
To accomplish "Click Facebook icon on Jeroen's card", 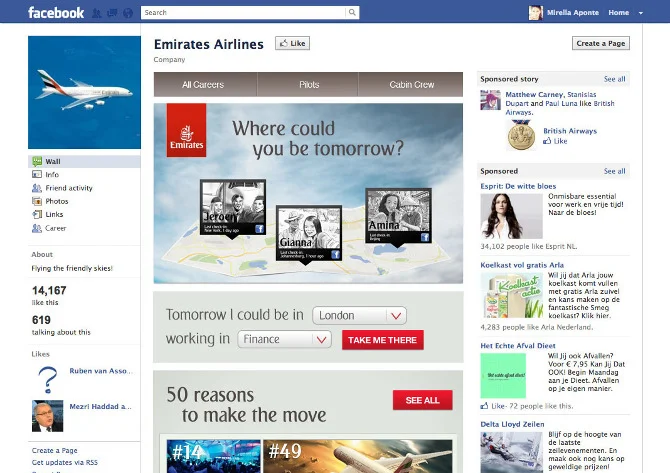I will tap(259, 229).
